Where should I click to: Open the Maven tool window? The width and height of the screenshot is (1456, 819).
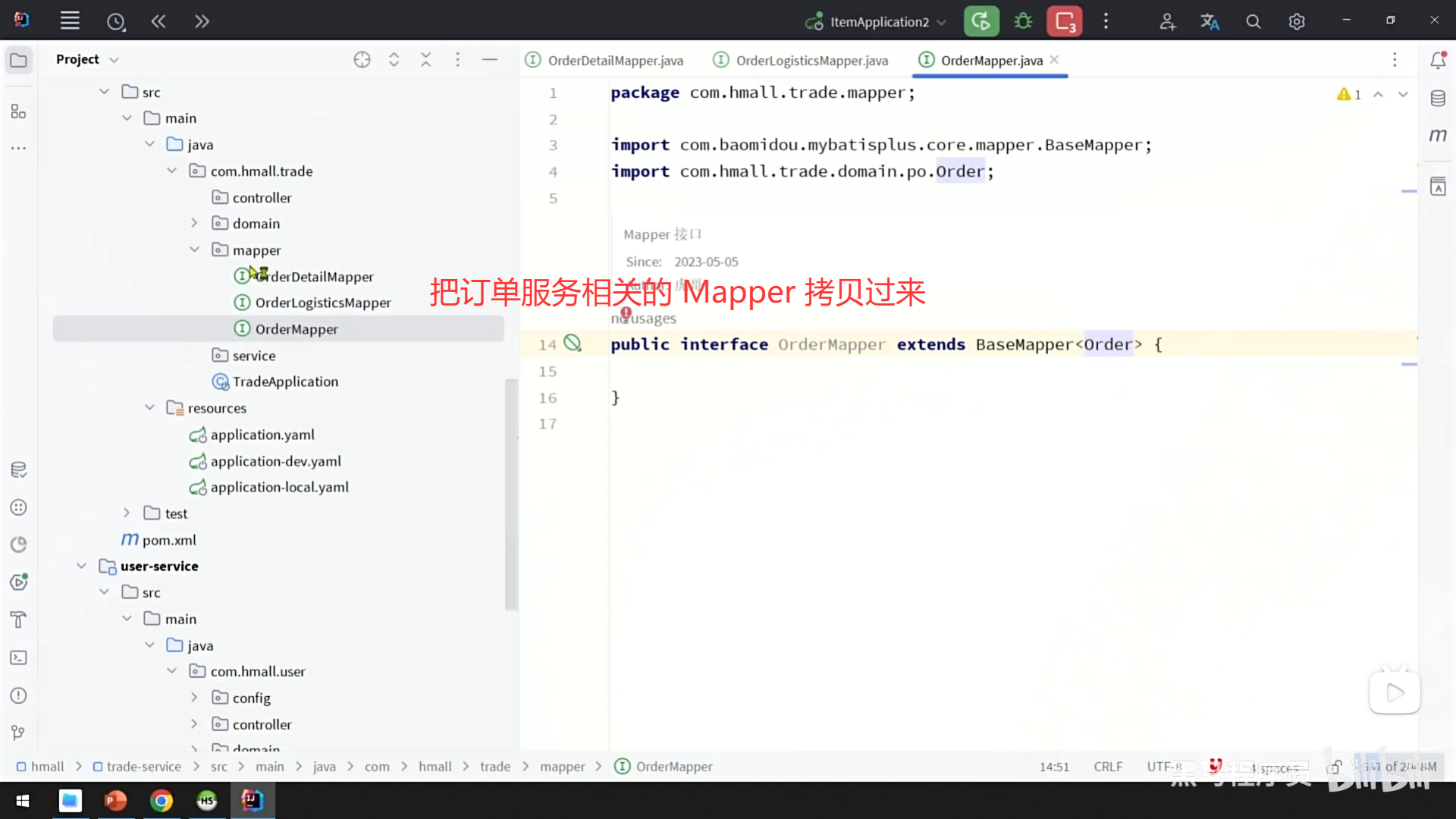tap(1438, 136)
